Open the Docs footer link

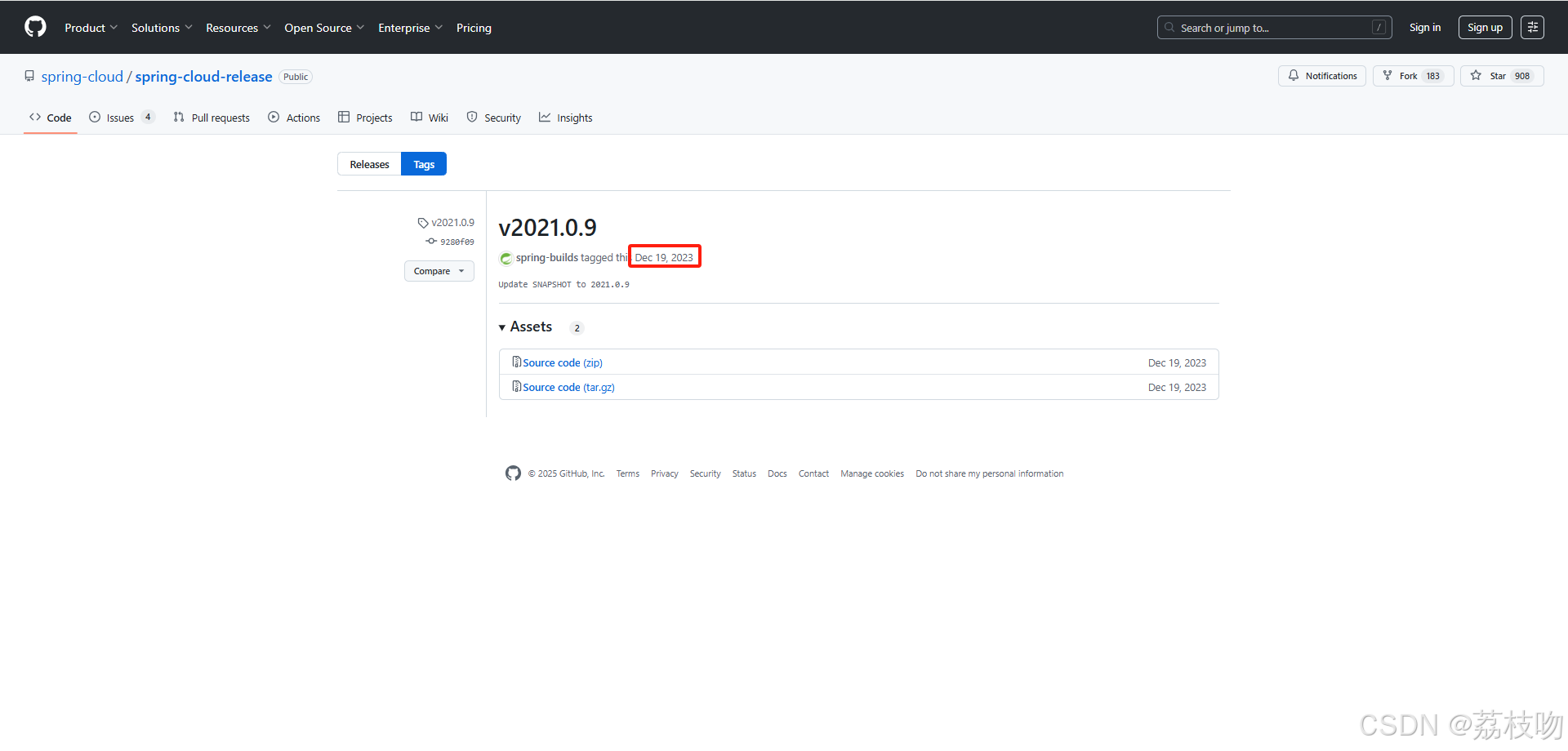(777, 474)
